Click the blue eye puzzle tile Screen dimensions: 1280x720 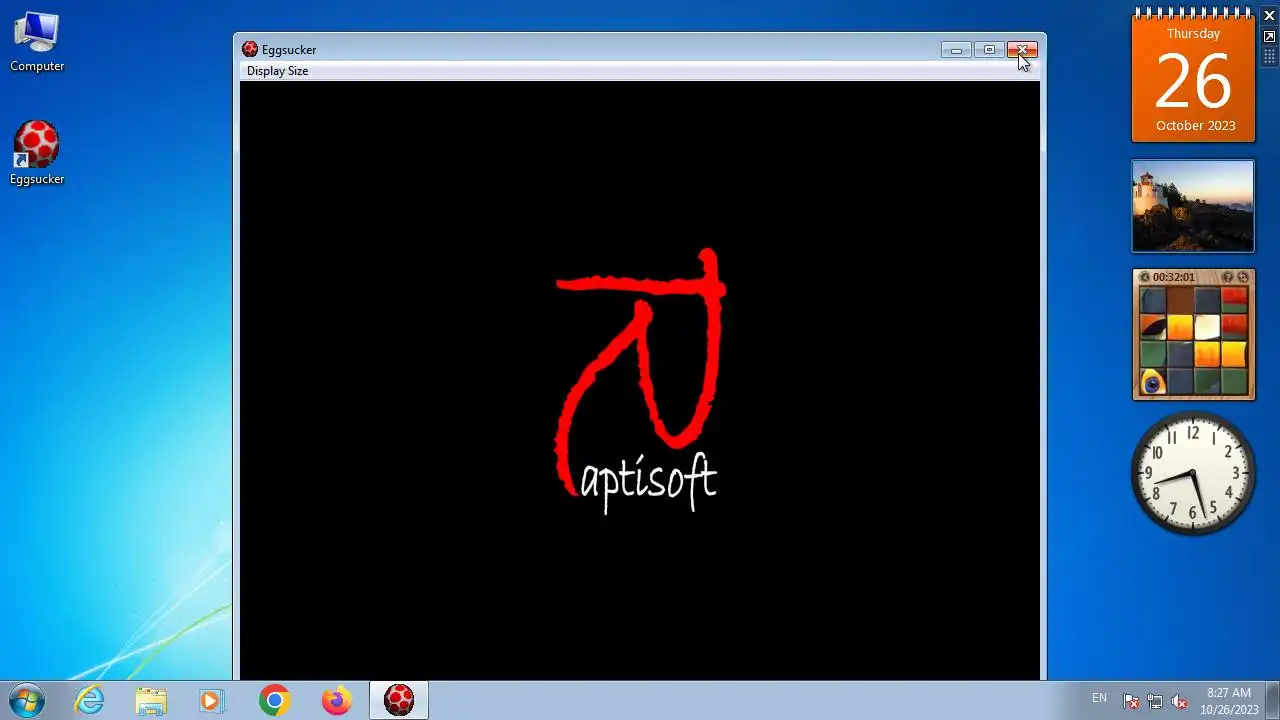[1153, 383]
